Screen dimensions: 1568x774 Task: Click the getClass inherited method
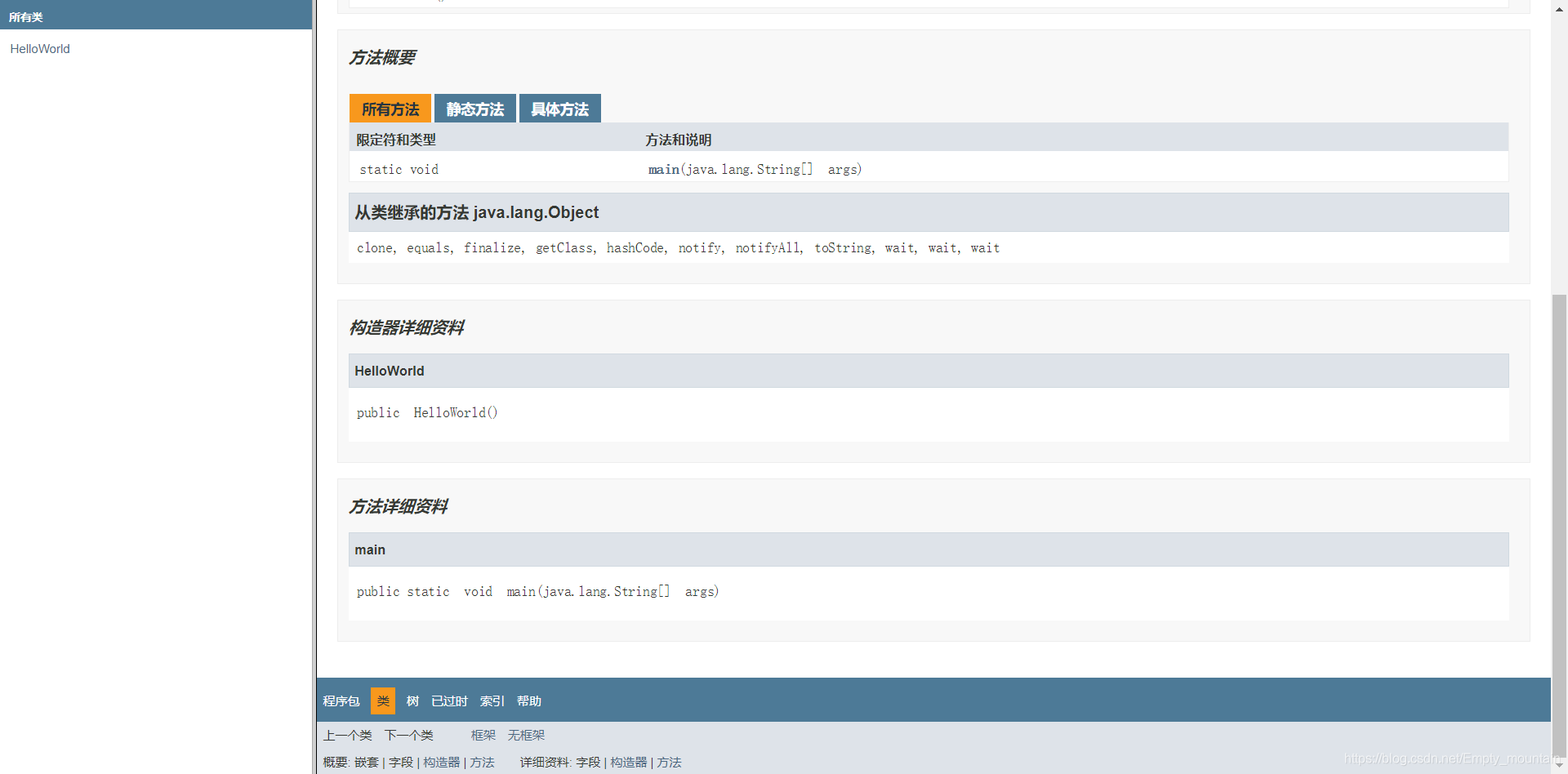click(564, 247)
